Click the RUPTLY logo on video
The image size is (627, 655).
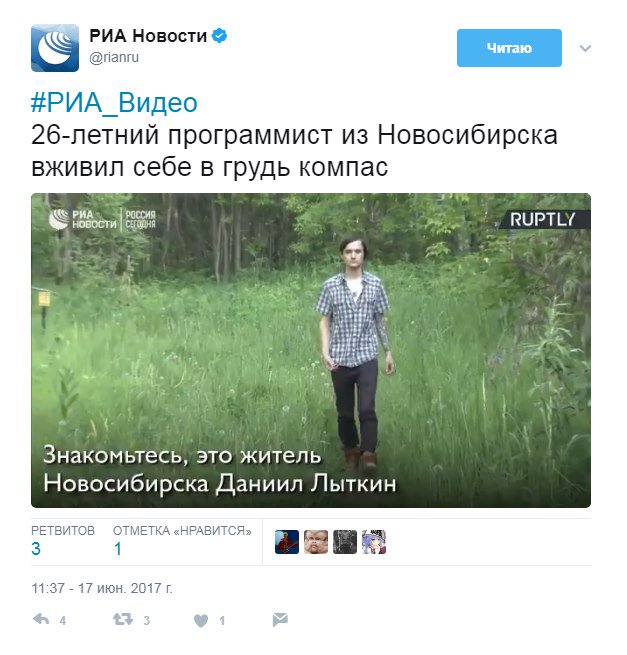[x=543, y=220]
